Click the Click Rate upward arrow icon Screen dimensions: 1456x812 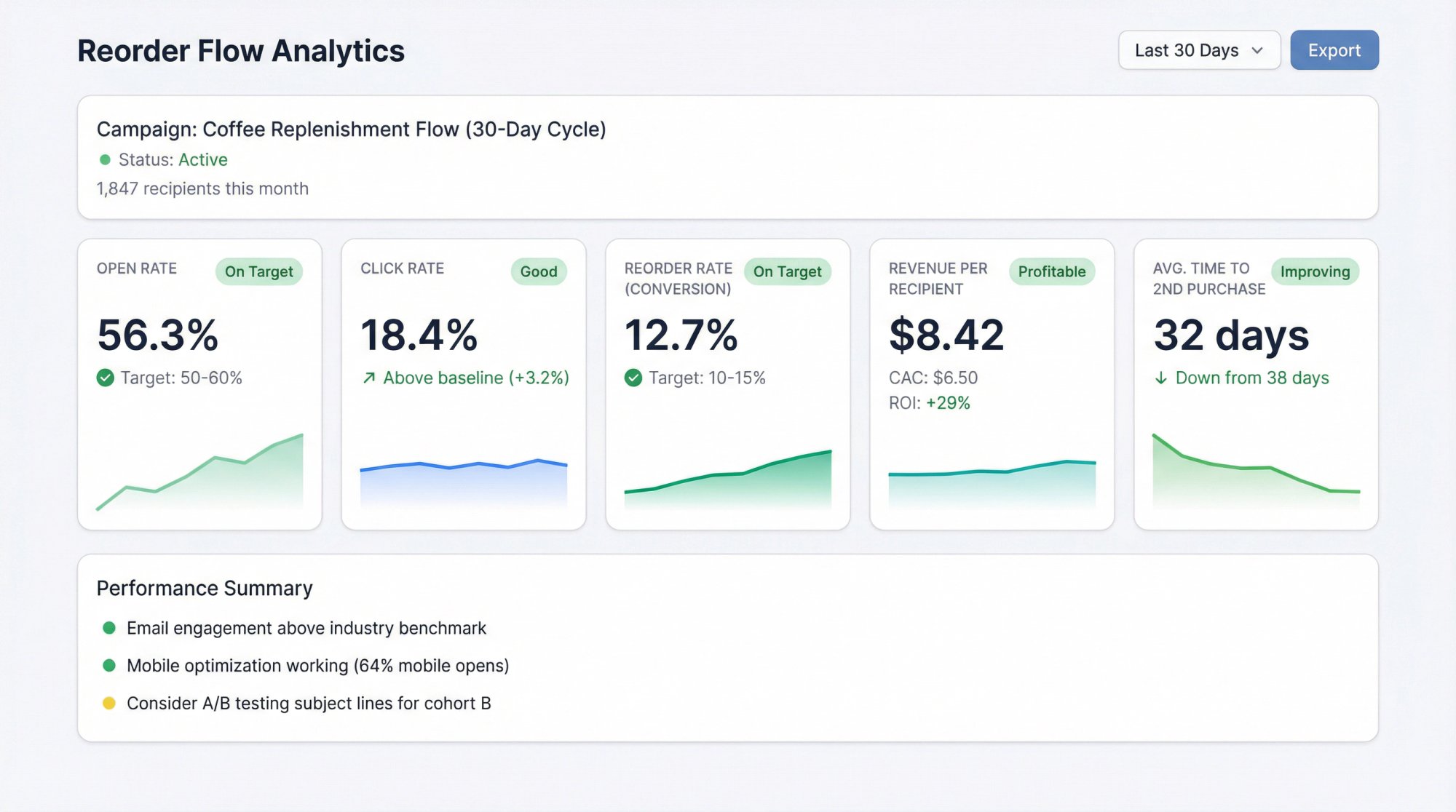click(369, 378)
